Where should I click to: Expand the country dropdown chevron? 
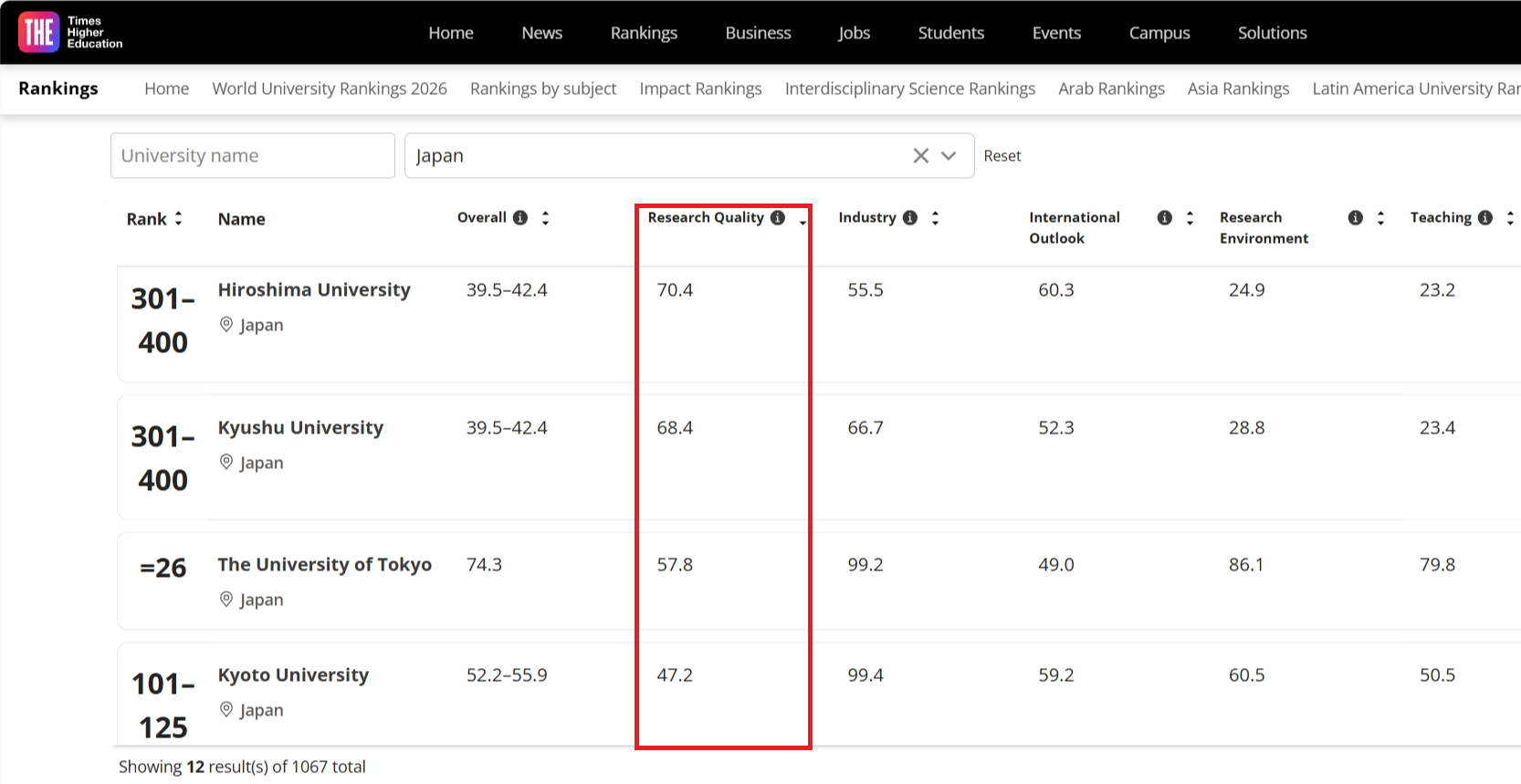(x=949, y=156)
